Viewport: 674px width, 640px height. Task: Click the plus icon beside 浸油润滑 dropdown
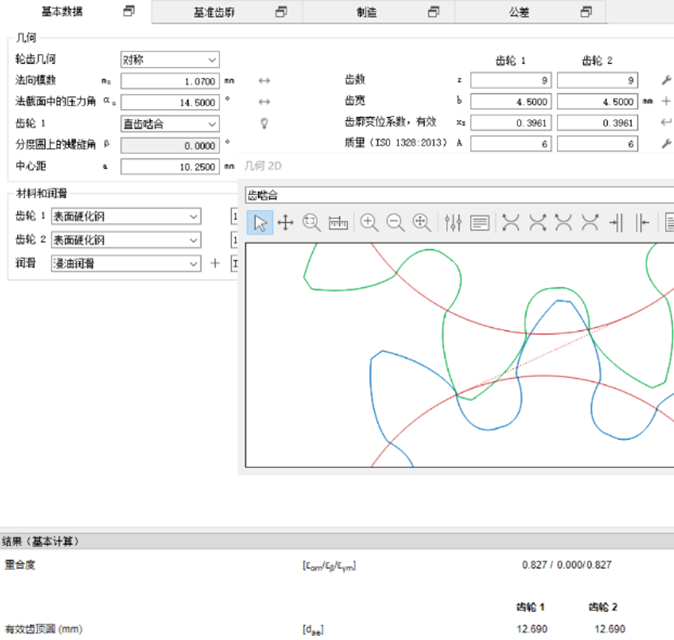(x=213, y=264)
